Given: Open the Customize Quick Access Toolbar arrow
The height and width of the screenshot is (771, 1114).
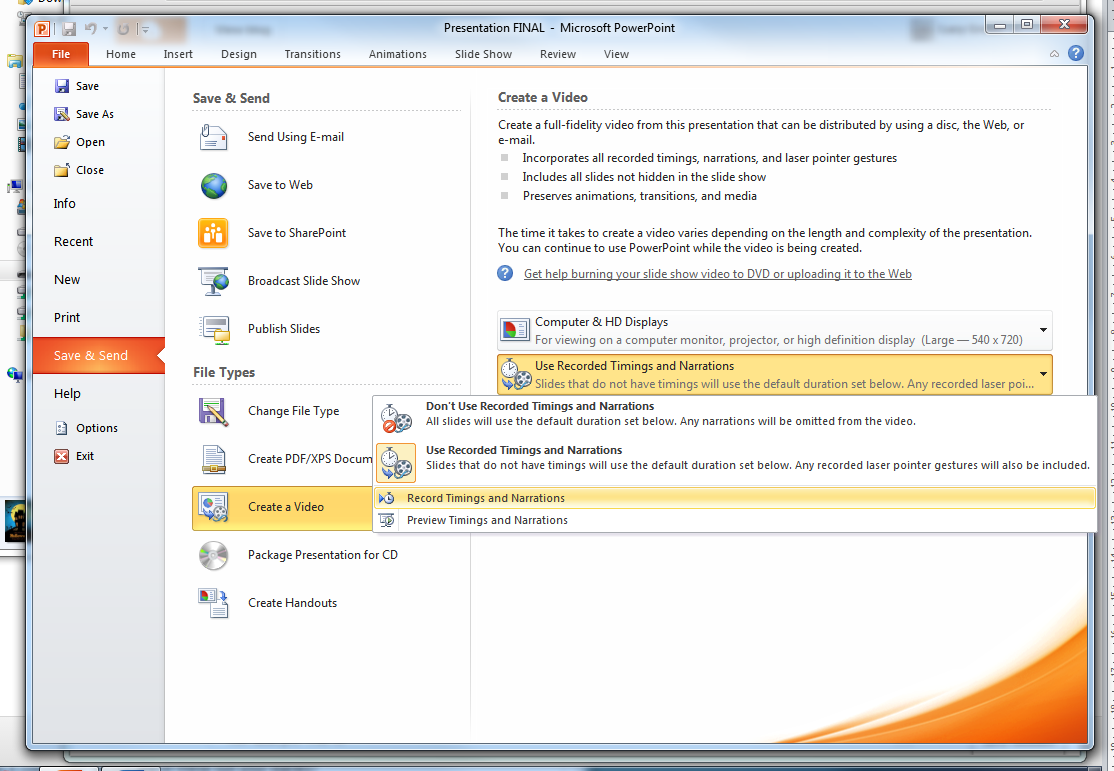Looking at the screenshot, I should coord(145,30).
